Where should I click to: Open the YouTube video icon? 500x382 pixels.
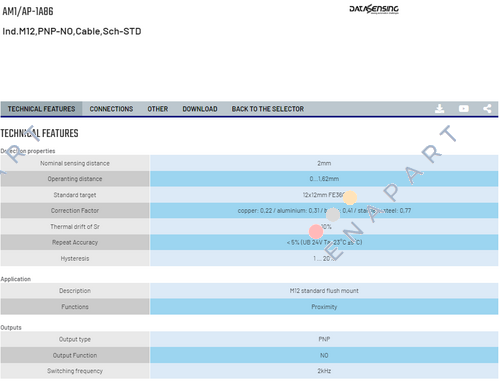(464, 109)
